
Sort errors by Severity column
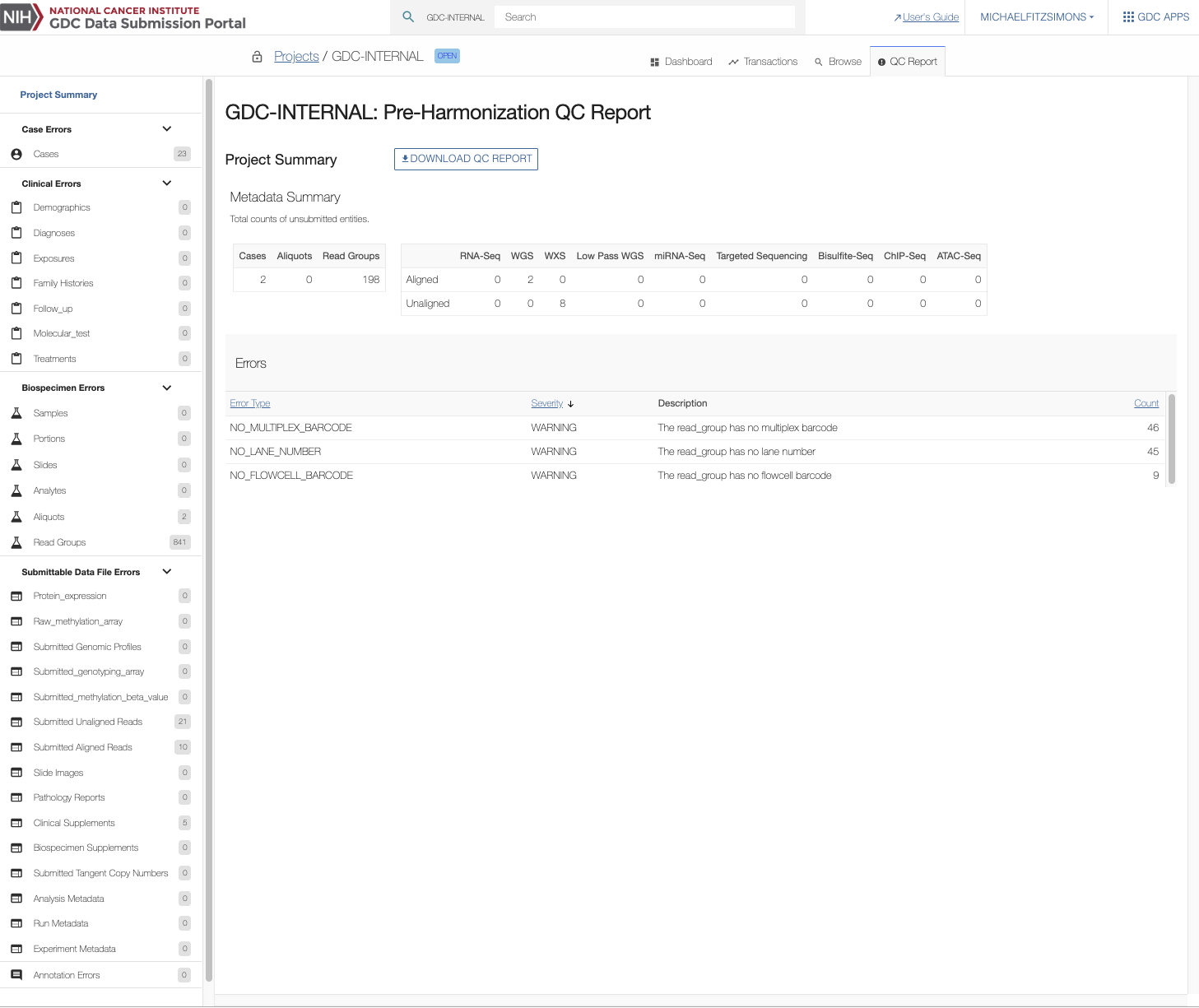tap(547, 403)
